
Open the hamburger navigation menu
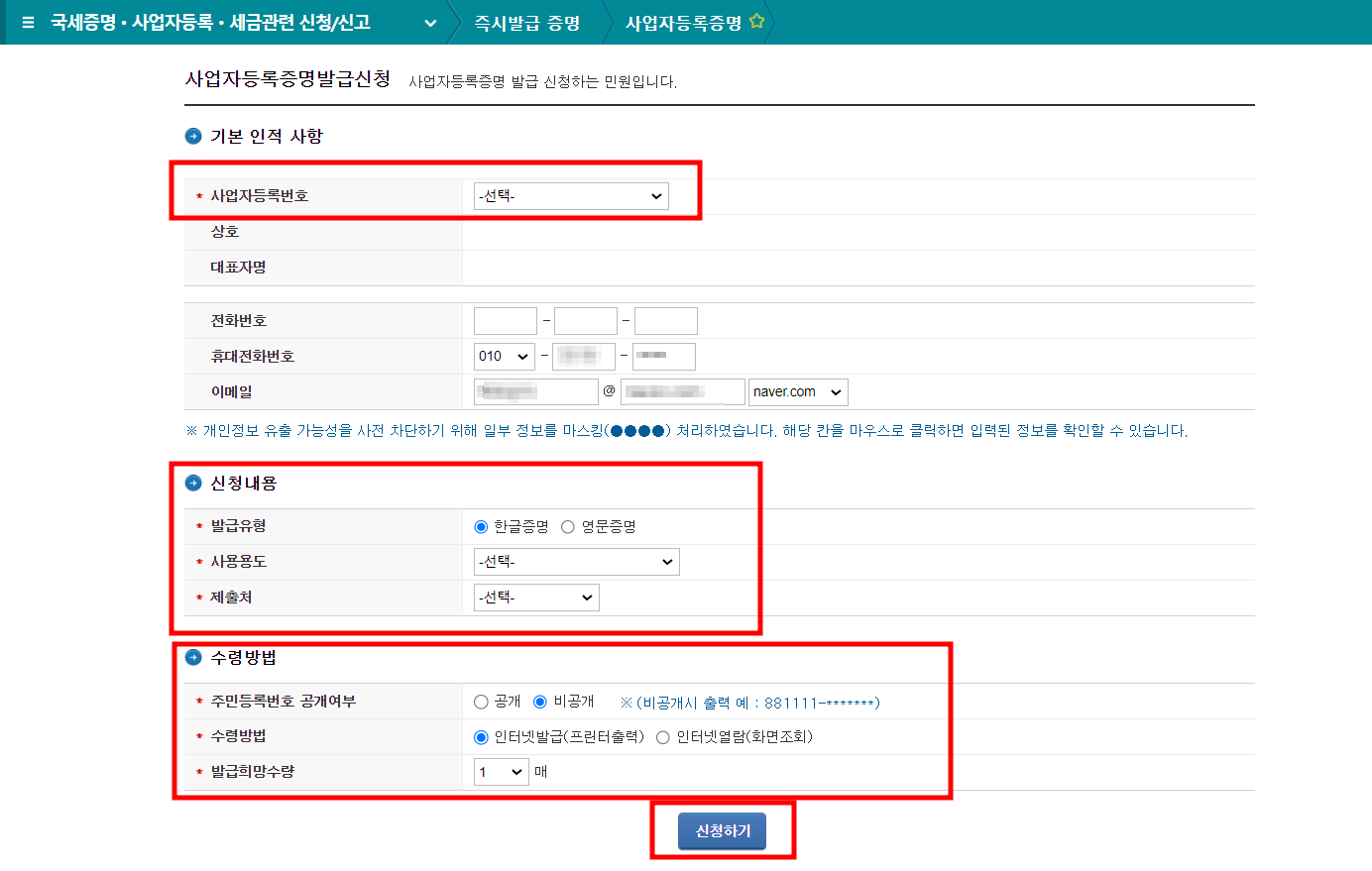27,20
